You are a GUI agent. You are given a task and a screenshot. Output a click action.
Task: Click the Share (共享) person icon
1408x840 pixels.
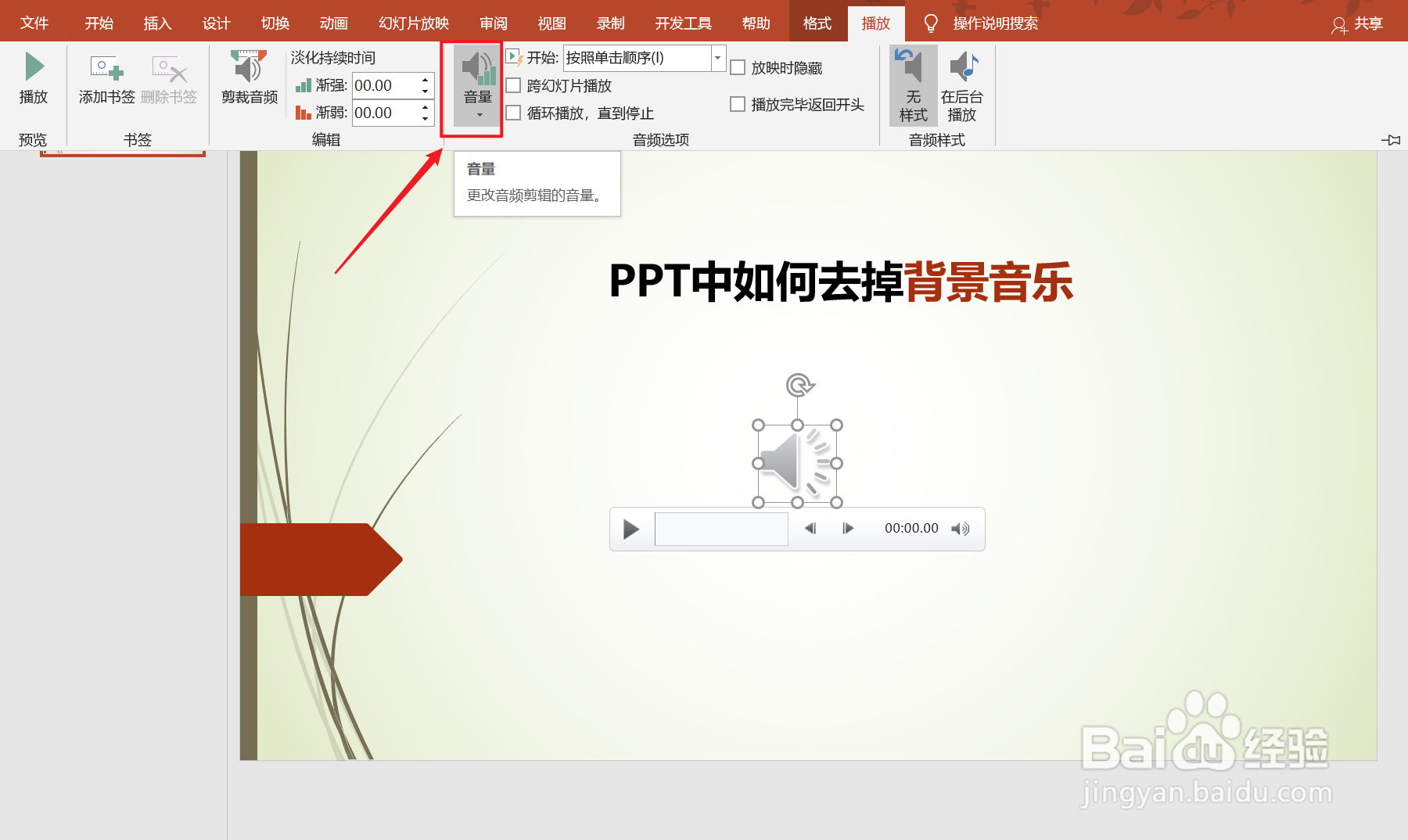pyautogui.click(x=1339, y=26)
